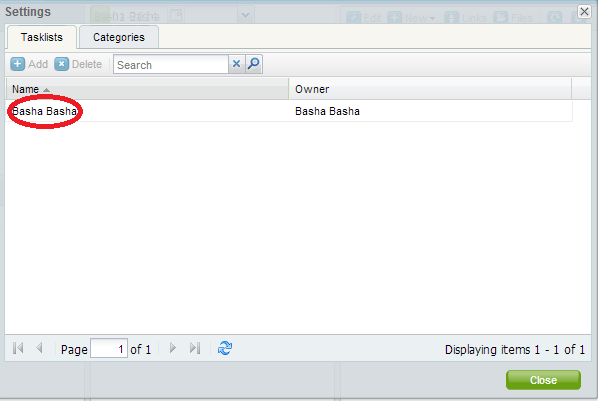
Task: Clear the search field with X icon
Action: click(x=236, y=64)
